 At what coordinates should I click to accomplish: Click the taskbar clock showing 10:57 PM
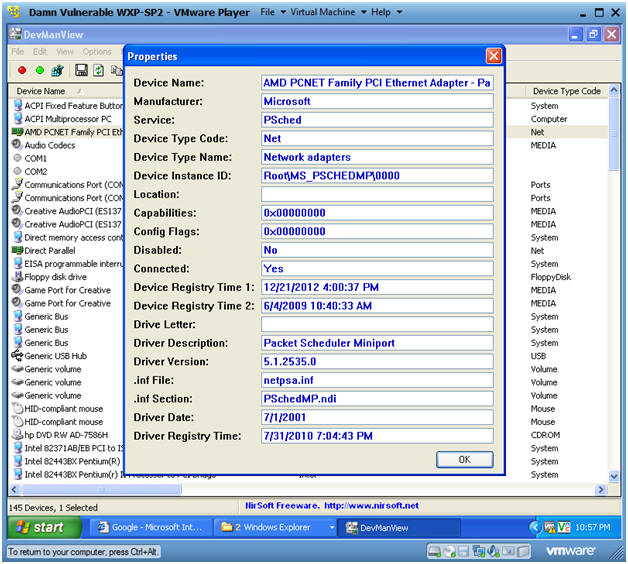pyautogui.click(x=592, y=527)
